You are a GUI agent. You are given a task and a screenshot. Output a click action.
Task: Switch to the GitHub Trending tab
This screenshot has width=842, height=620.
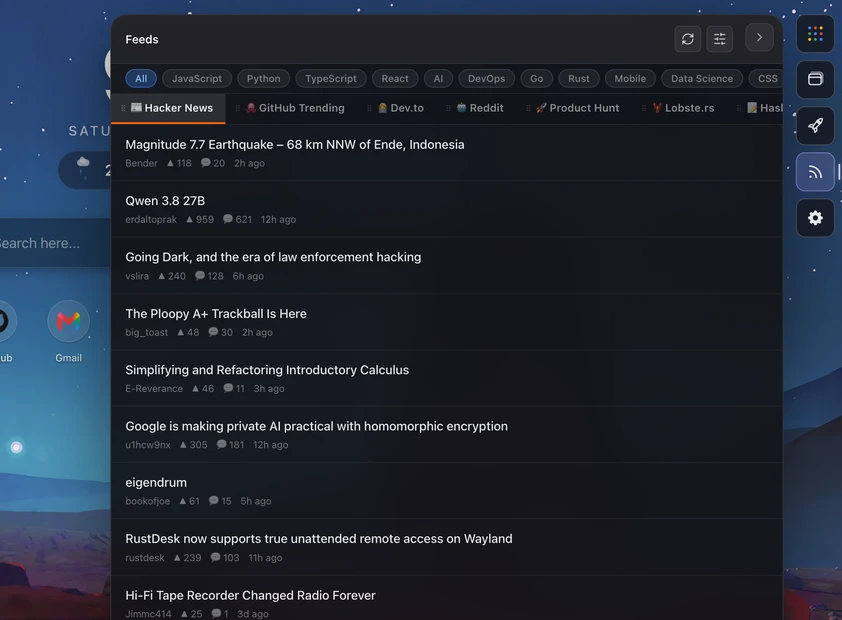pyautogui.click(x=295, y=108)
